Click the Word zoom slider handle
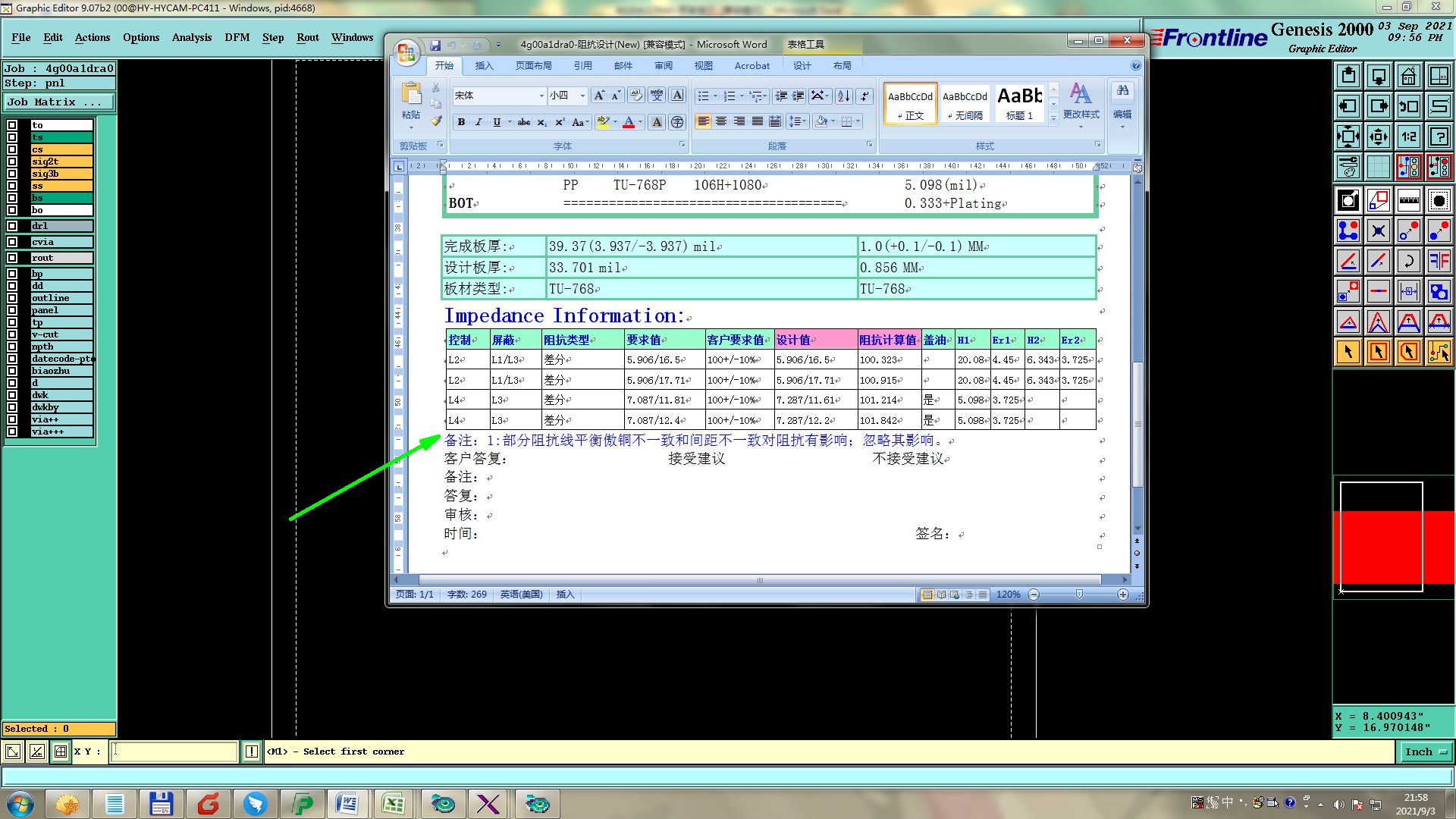 [1079, 595]
